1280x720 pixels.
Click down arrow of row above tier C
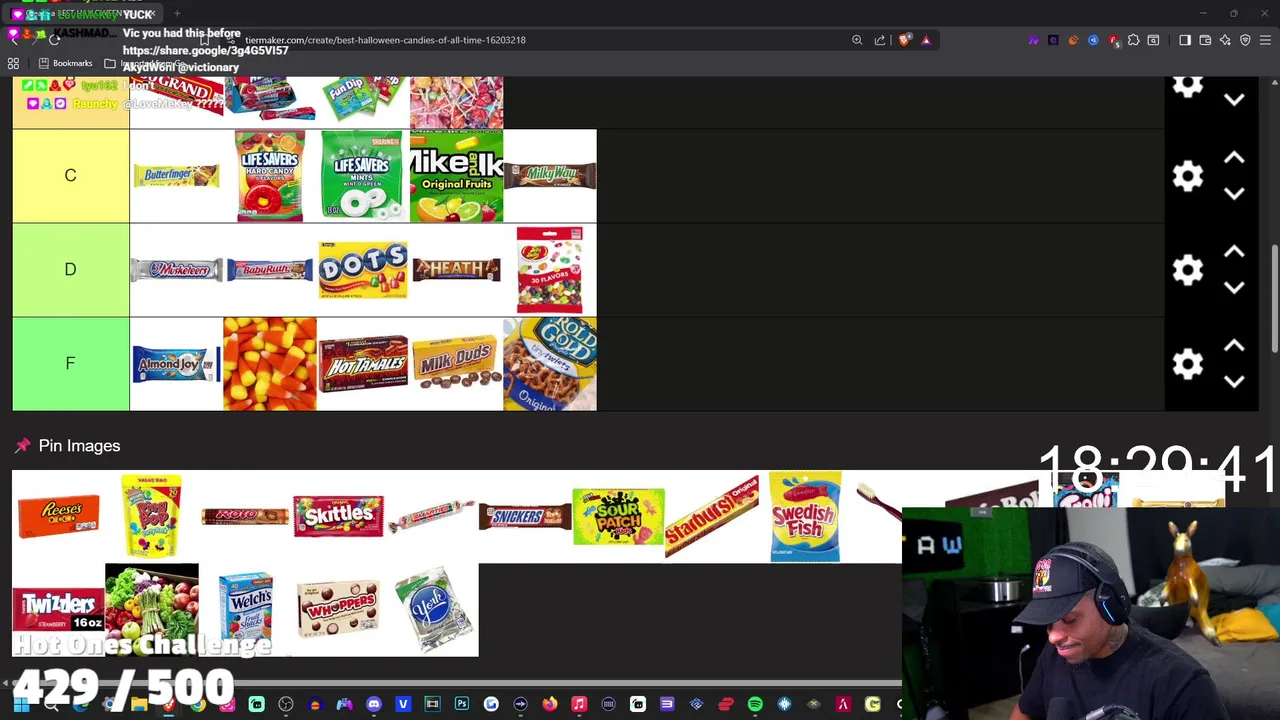pos(1234,99)
